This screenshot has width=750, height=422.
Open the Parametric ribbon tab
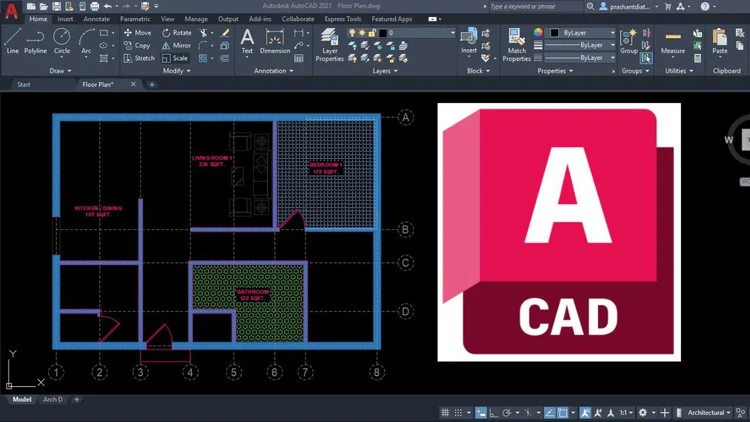pyautogui.click(x=135, y=19)
